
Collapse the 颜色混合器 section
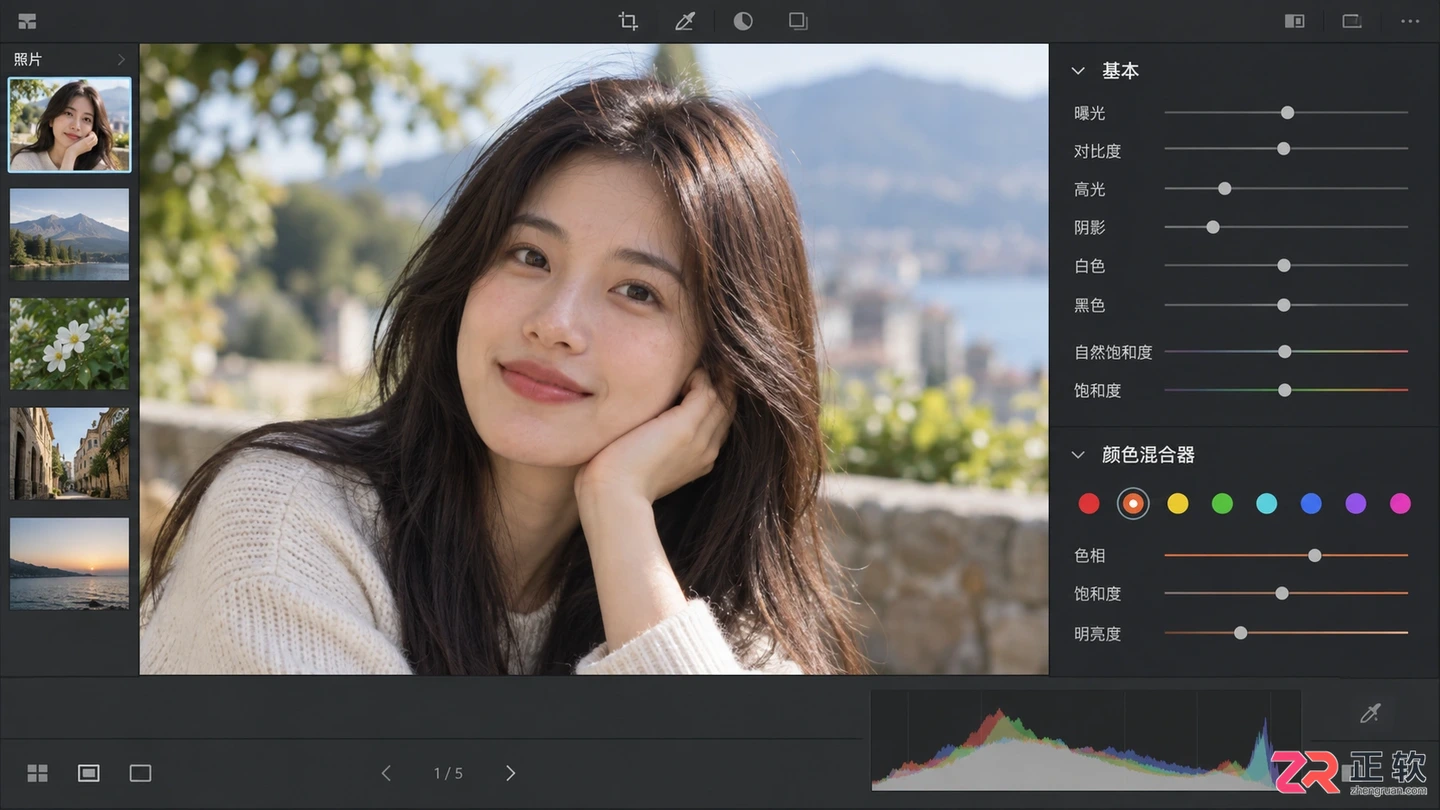point(1078,455)
